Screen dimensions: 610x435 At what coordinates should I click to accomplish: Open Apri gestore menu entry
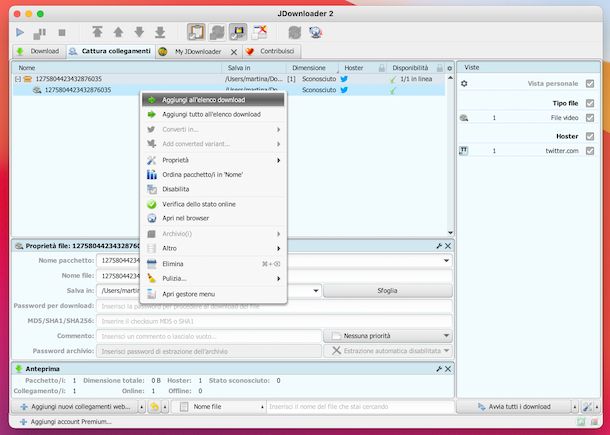coord(213,294)
